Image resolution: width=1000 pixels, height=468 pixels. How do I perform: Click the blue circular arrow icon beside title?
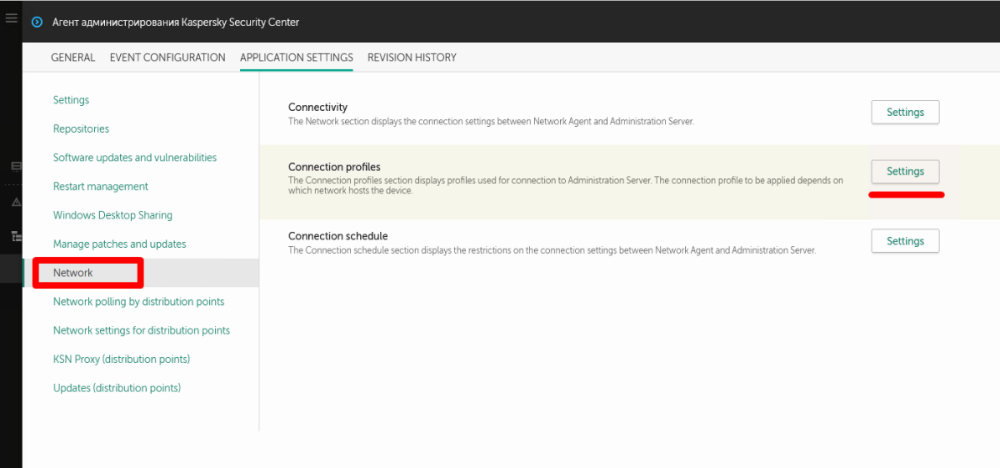click(37, 22)
